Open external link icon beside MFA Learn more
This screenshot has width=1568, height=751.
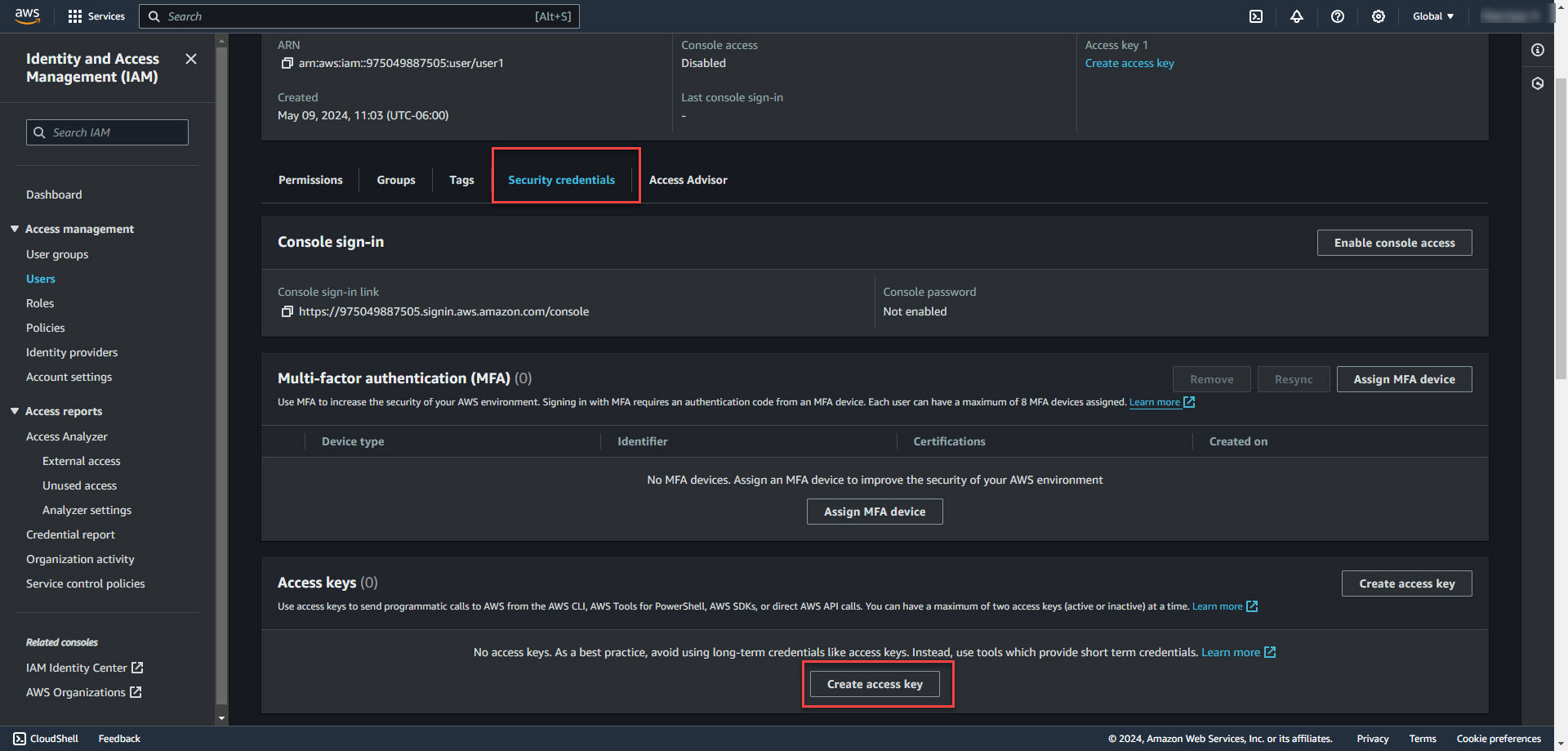pyautogui.click(x=1189, y=402)
